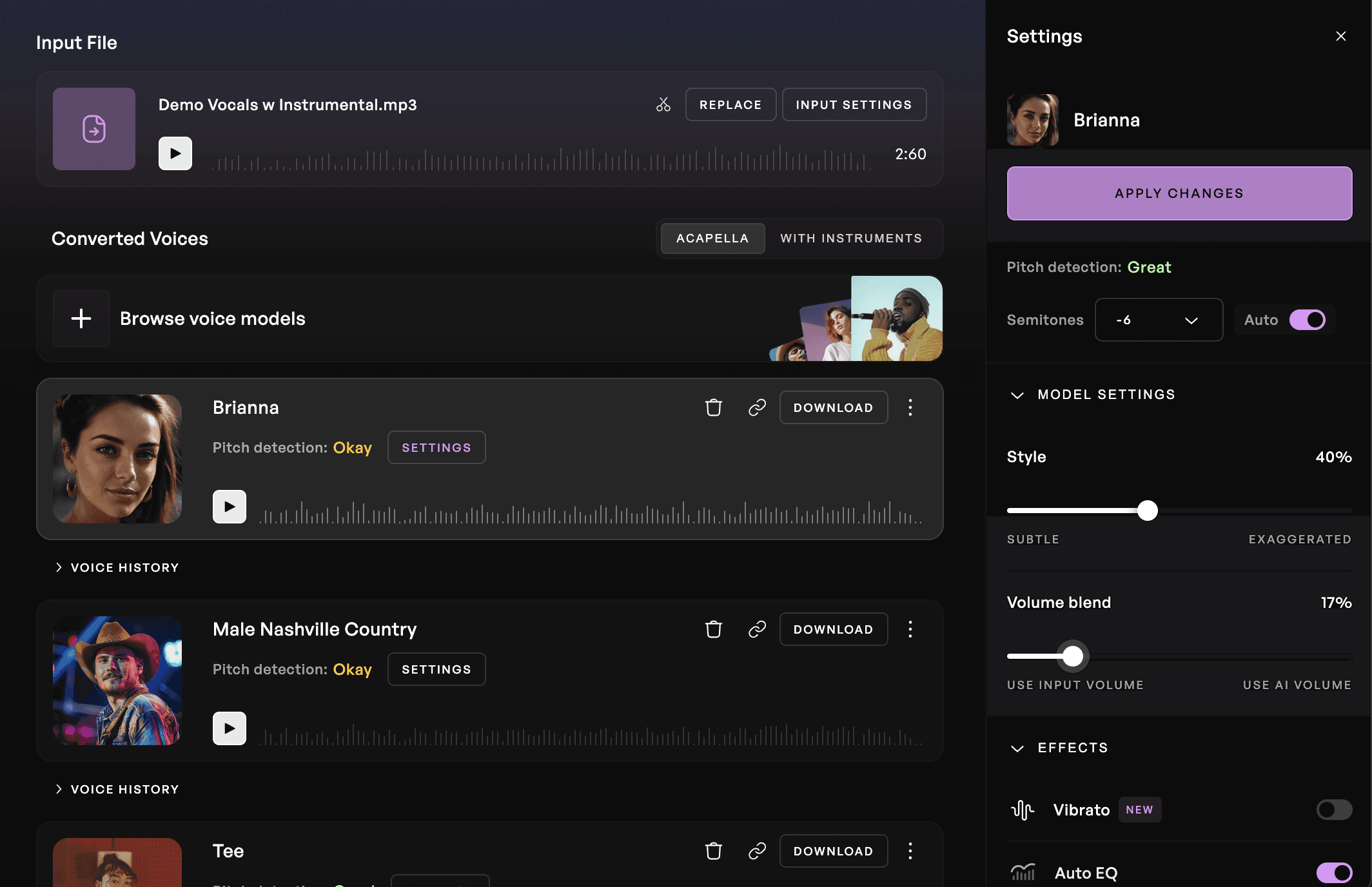Copy link for Tee voice
Screen dimensions: 1372x887
click(757, 851)
